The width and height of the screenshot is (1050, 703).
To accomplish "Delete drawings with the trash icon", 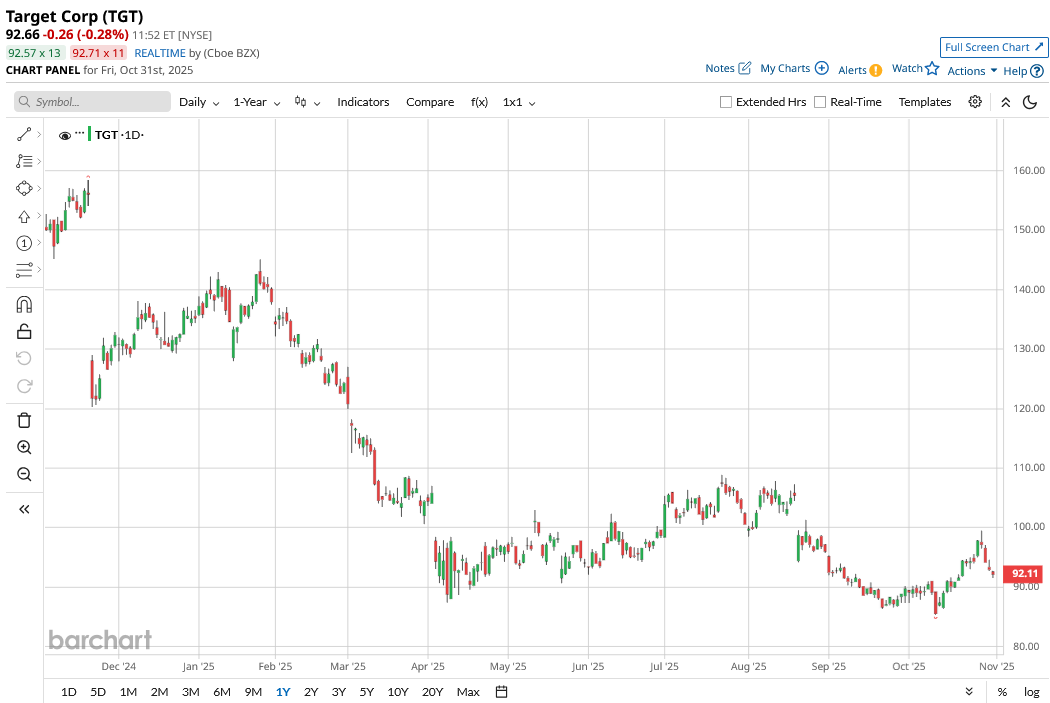I will (25, 420).
